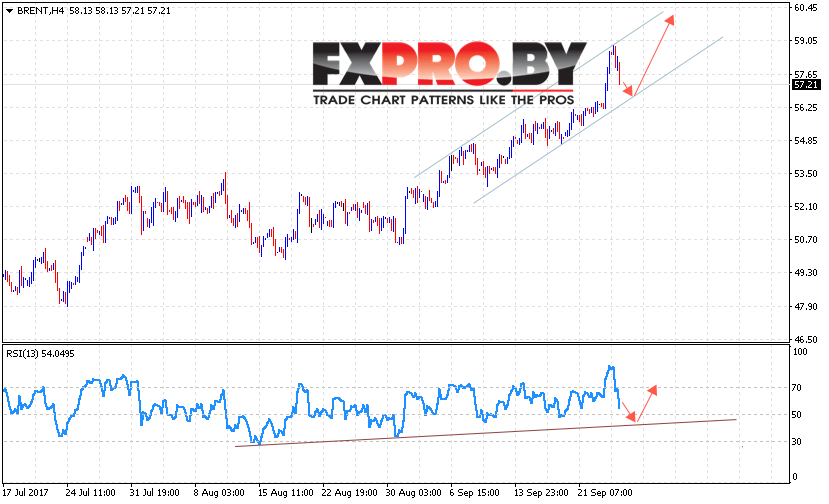
Task: Select the upper channel trendline on price chart
Action: [538, 94]
